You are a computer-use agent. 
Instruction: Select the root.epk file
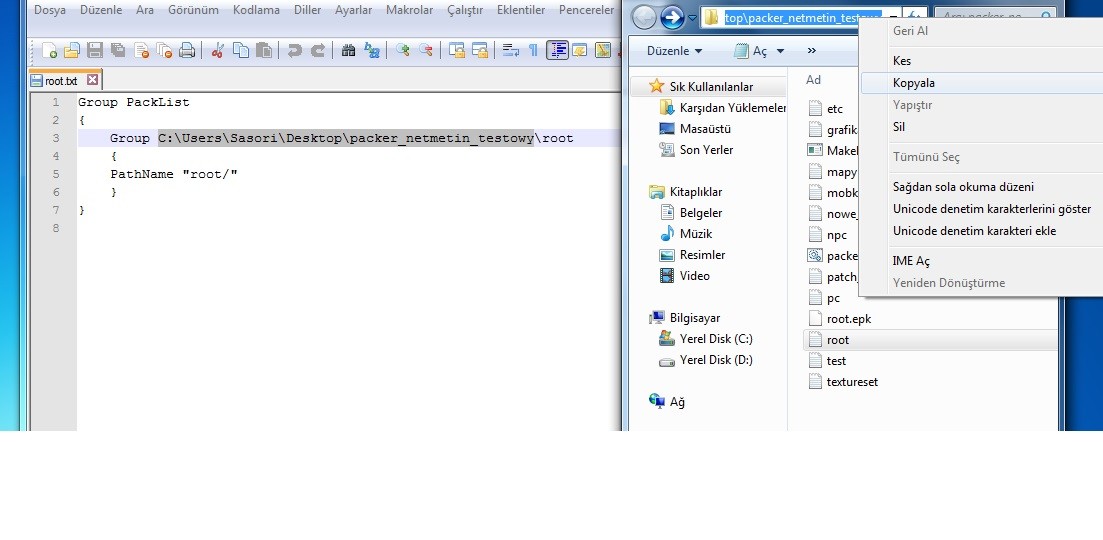pyautogui.click(x=840, y=319)
